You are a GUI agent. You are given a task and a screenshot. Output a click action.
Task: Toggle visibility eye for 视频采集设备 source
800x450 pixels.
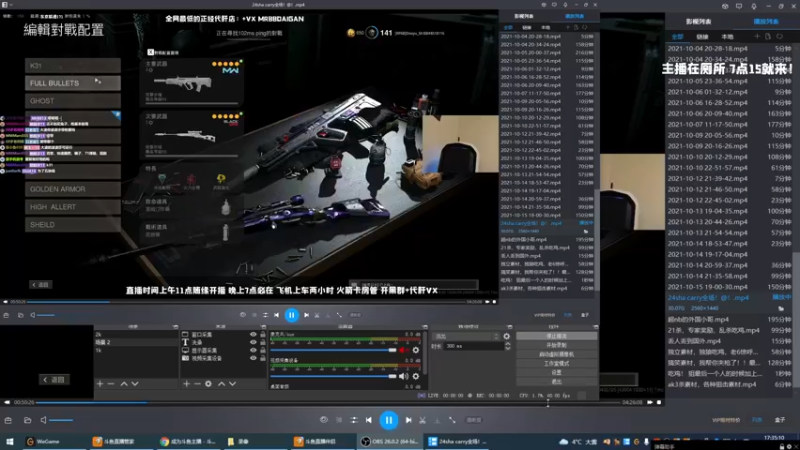click(x=253, y=358)
